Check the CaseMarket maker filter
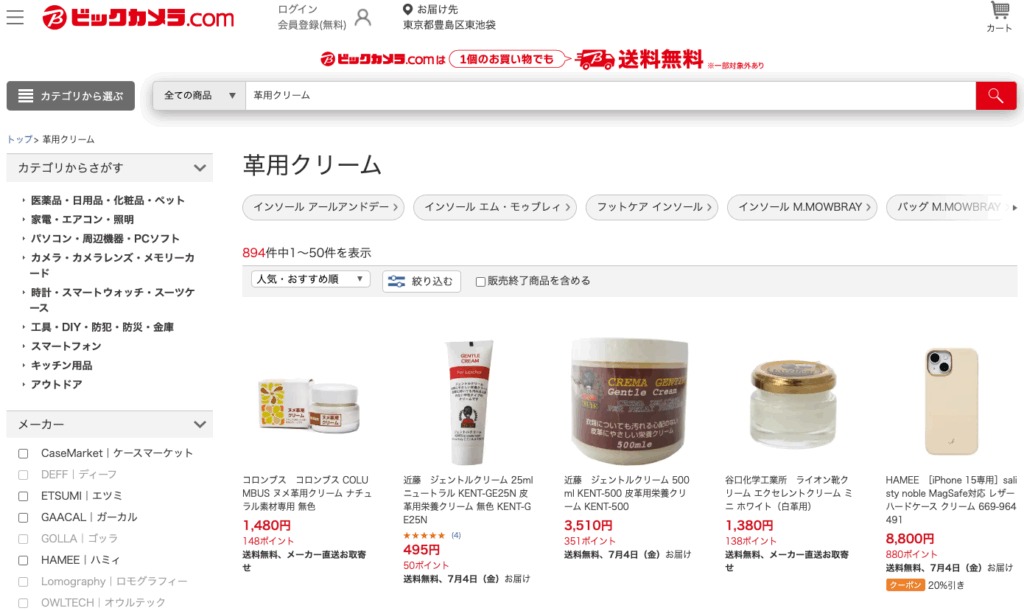Image resolution: width=1024 pixels, height=611 pixels. 23,453
